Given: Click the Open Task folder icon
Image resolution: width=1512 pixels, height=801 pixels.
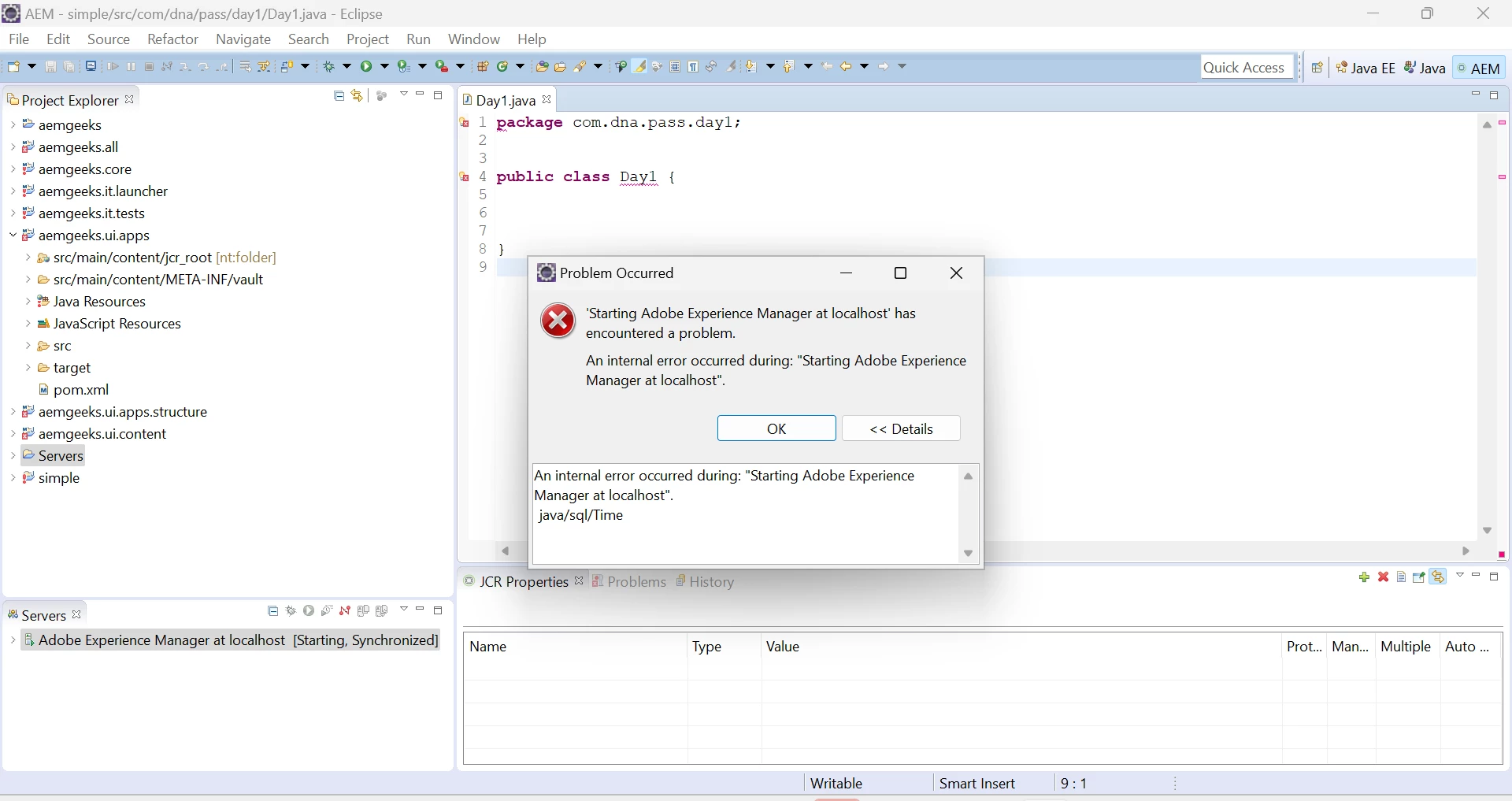Looking at the screenshot, I should click(x=561, y=67).
